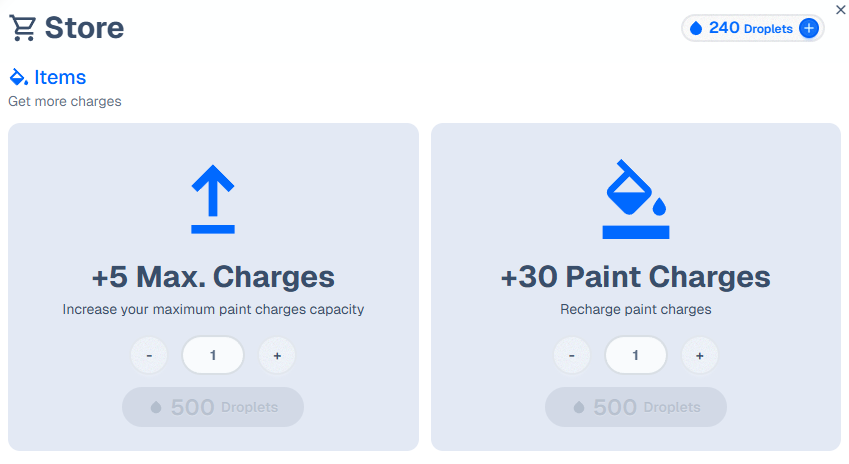
Task: Decrease Paint Charges quantity with minus button
Action: coord(572,356)
